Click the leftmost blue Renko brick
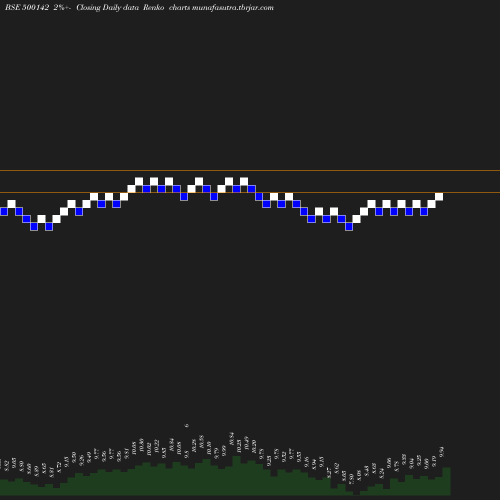The image size is (500, 500). (x=4, y=211)
